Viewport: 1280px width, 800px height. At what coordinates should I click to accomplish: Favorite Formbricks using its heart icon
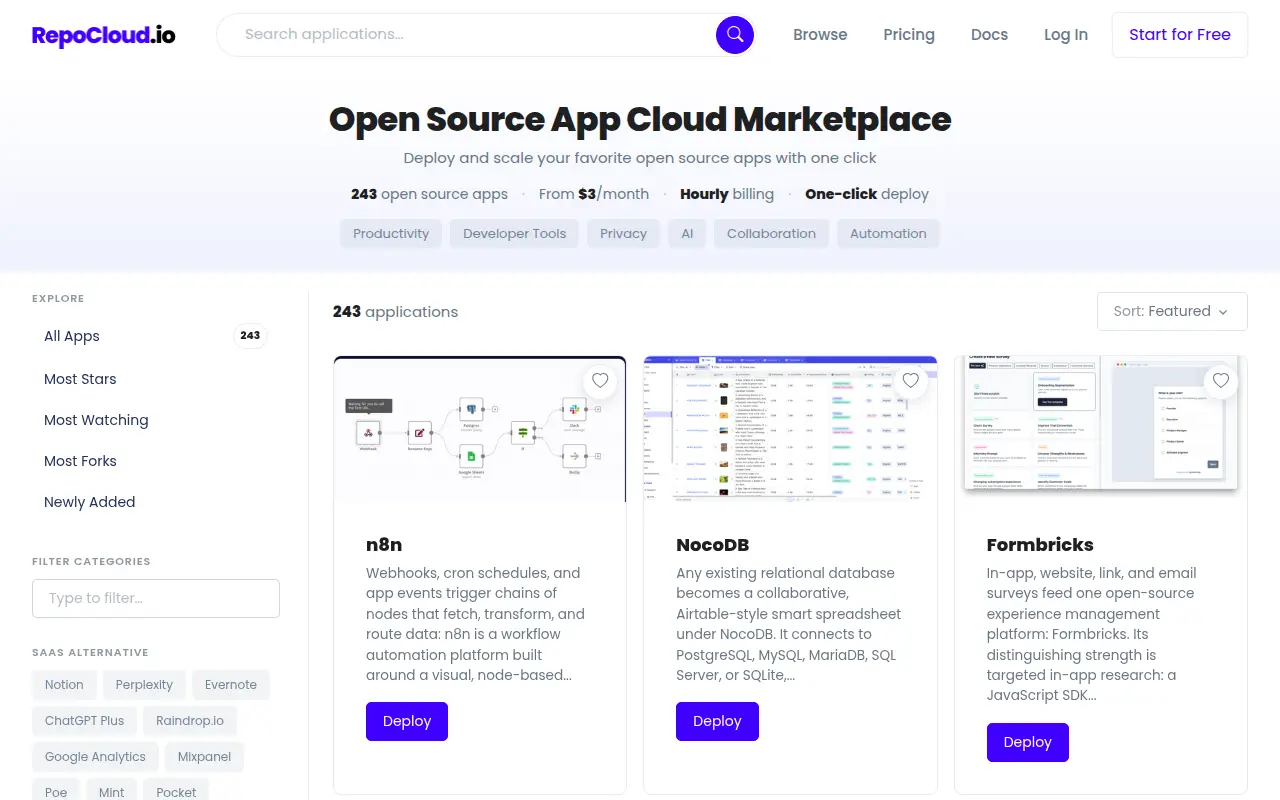tap(1220, 380)
